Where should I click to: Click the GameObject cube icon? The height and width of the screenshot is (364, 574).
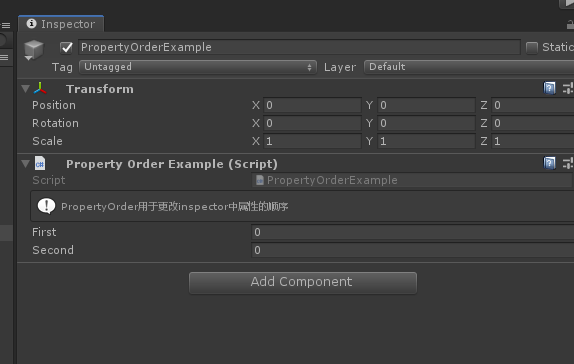(34, 49)
